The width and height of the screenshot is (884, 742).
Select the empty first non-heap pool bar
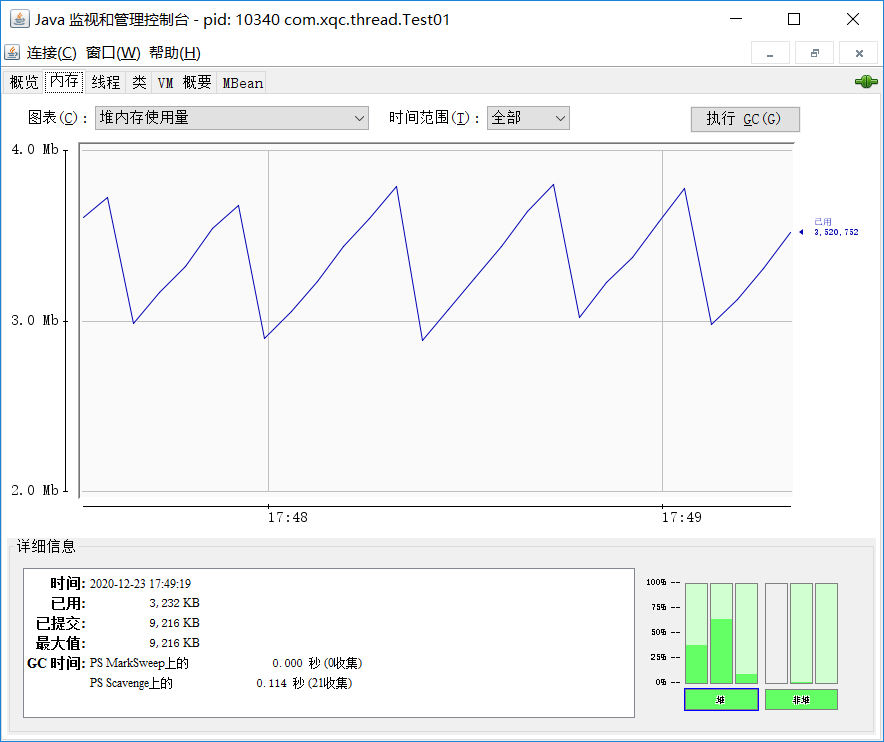click(x=776, y=633)
